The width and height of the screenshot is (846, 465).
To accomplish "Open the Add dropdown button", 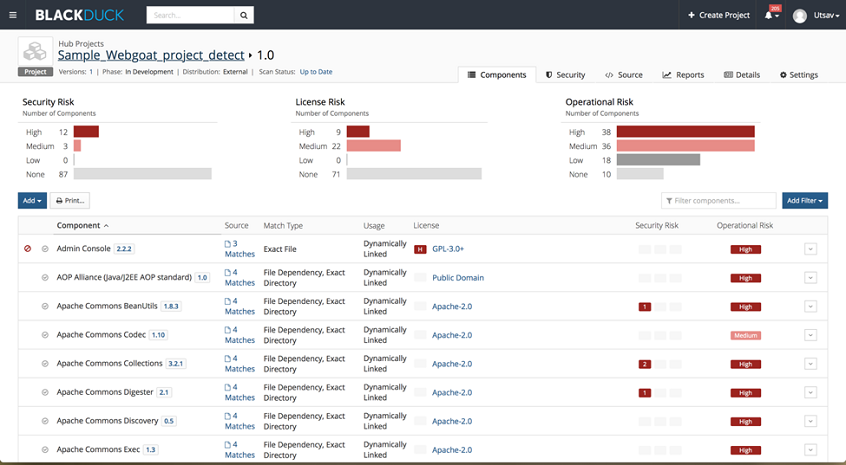I will (32, 201).
